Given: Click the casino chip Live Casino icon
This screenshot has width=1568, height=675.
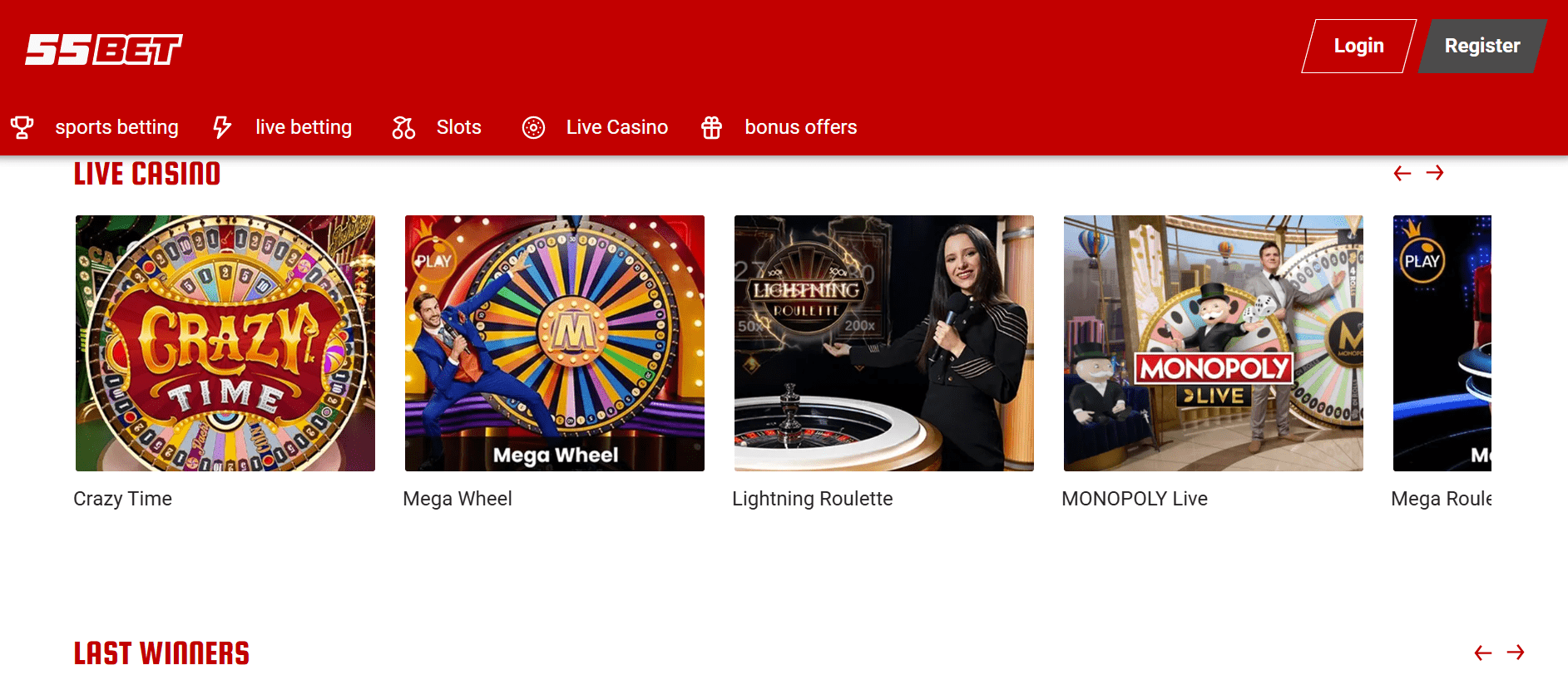Looking at the screenshot, I should click(533, 127).
